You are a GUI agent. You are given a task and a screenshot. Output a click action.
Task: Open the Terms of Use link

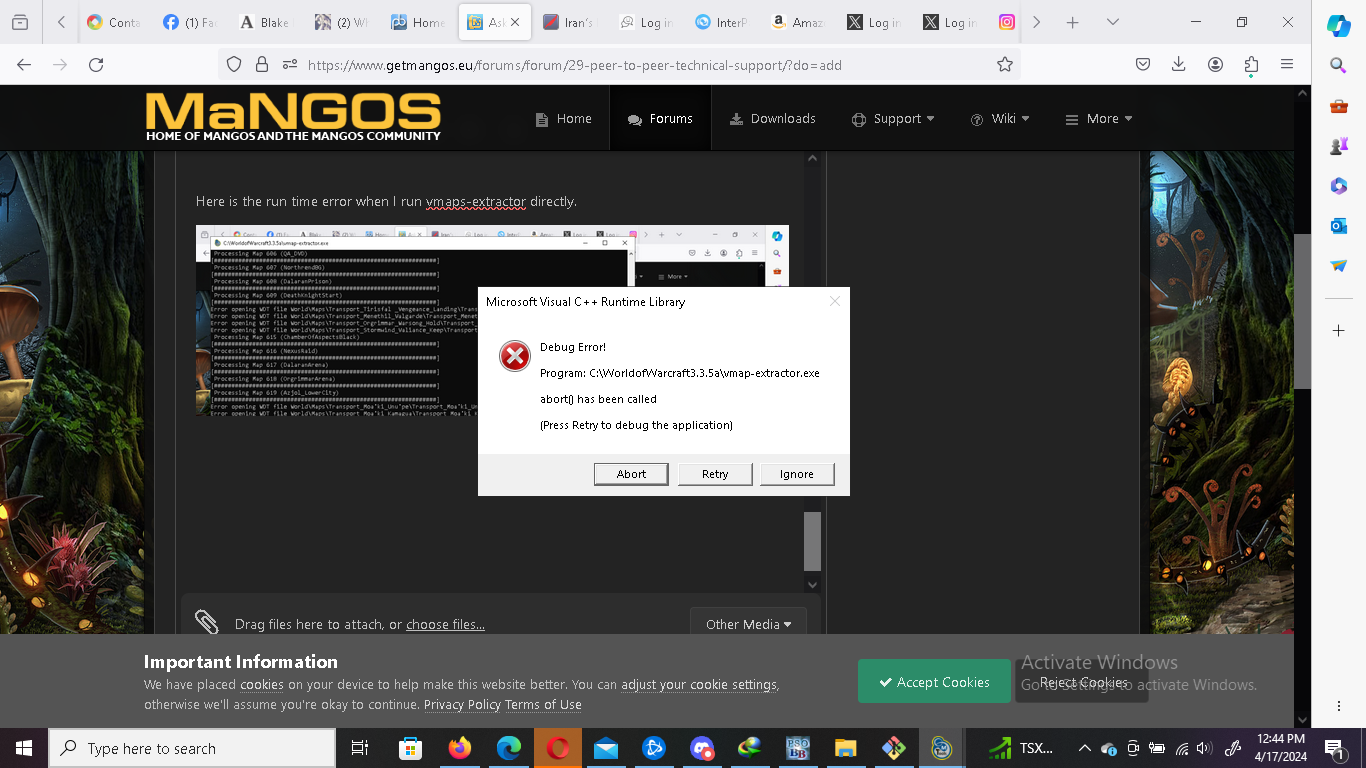coord(543,704)
